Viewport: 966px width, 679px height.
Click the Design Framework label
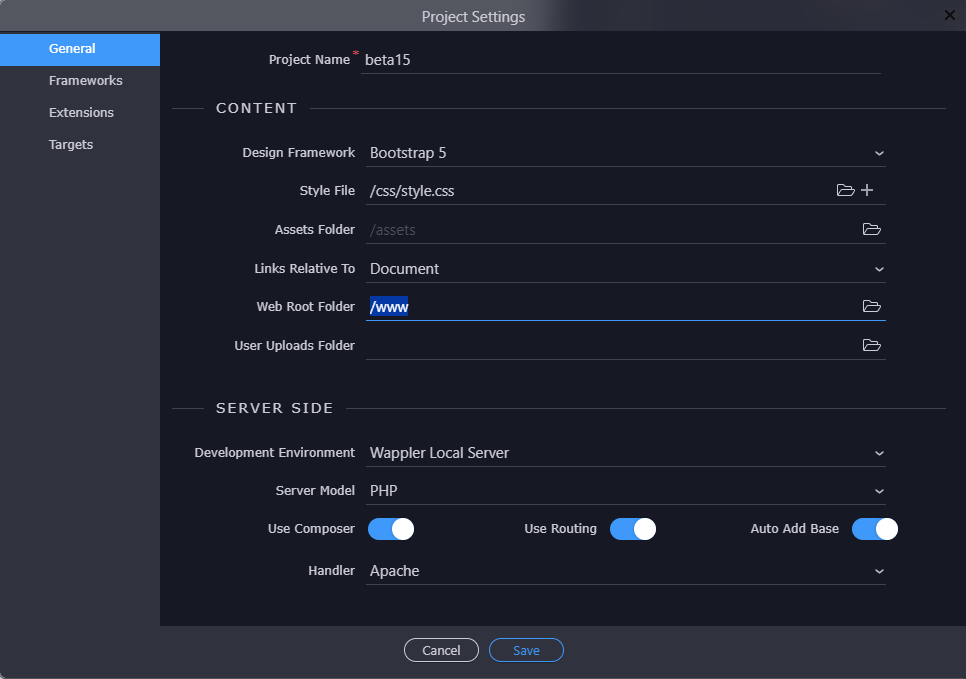point(298,152)
